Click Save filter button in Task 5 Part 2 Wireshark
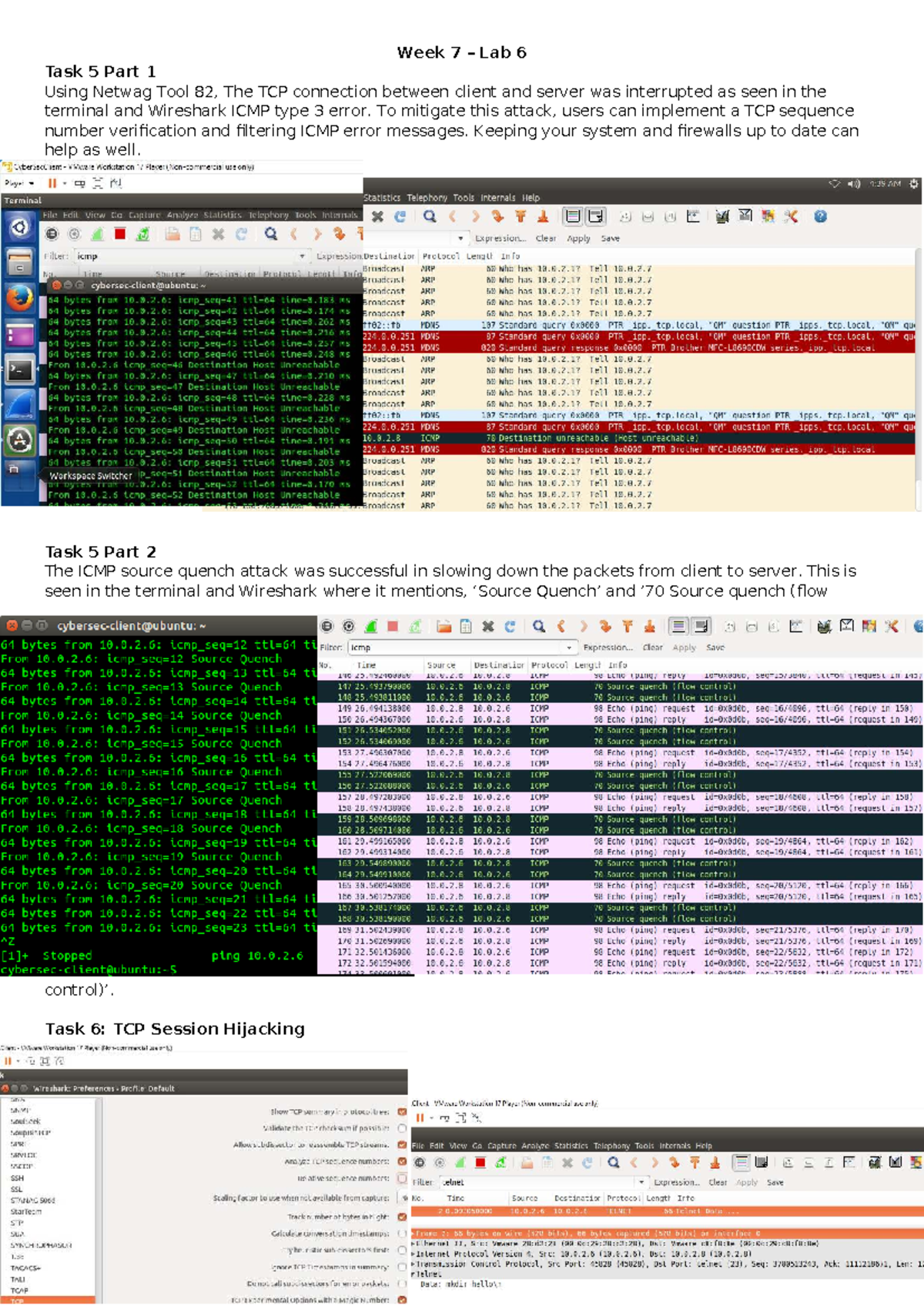Screen dimensions: 924x1306 pyautogui.click(x=715, y=648)
